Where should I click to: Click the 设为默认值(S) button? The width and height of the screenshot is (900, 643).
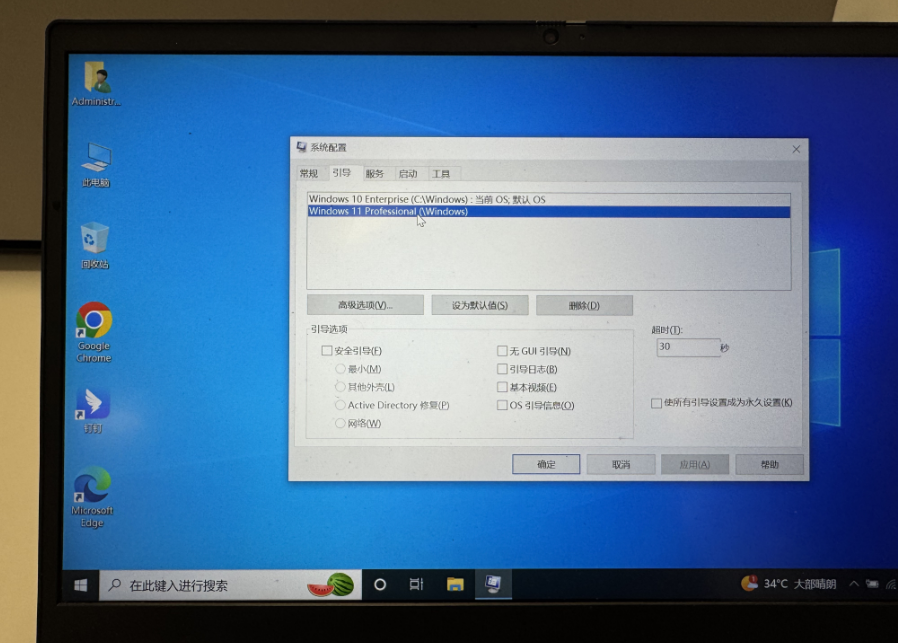tap(480, 305)
